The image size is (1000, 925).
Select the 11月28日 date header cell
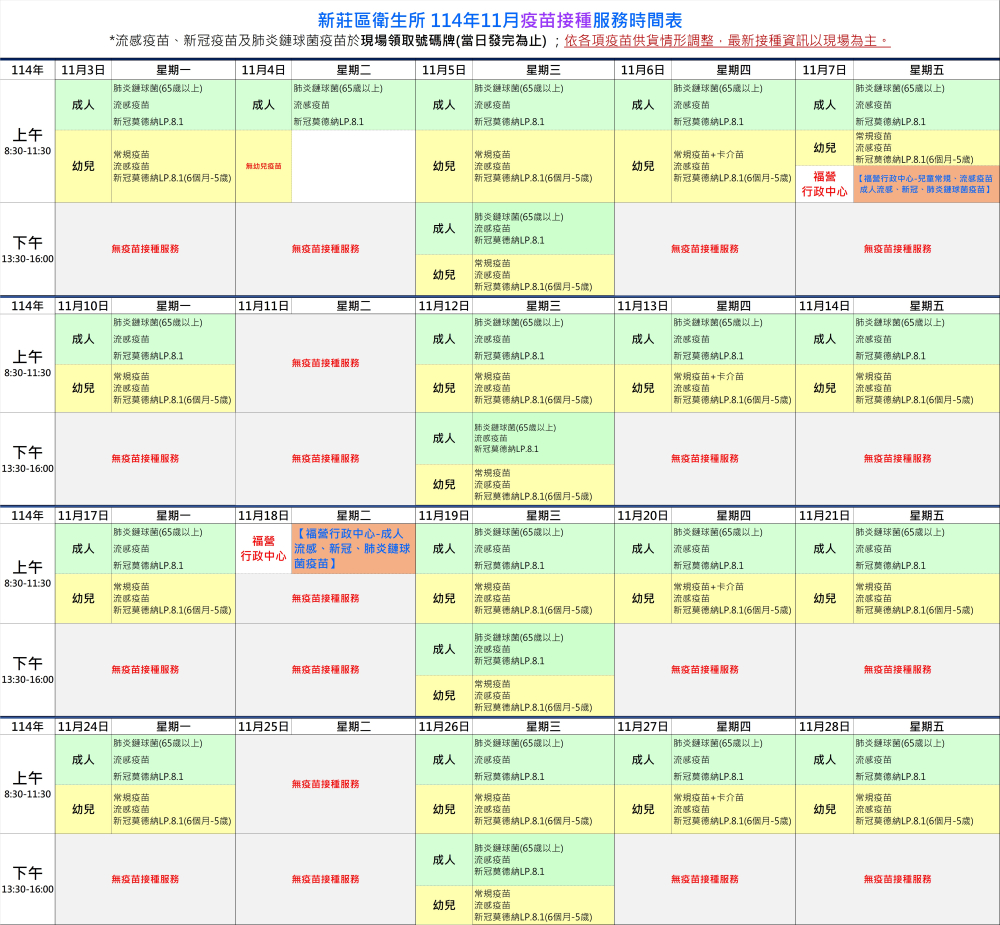(824, 727)
